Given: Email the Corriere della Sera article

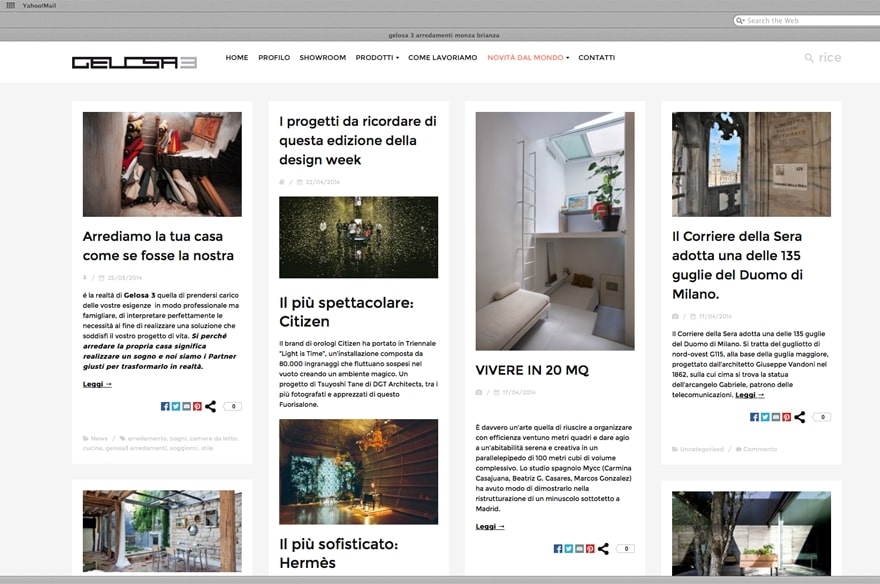Looking at the screenshot, I should click(x=775, y=417).
